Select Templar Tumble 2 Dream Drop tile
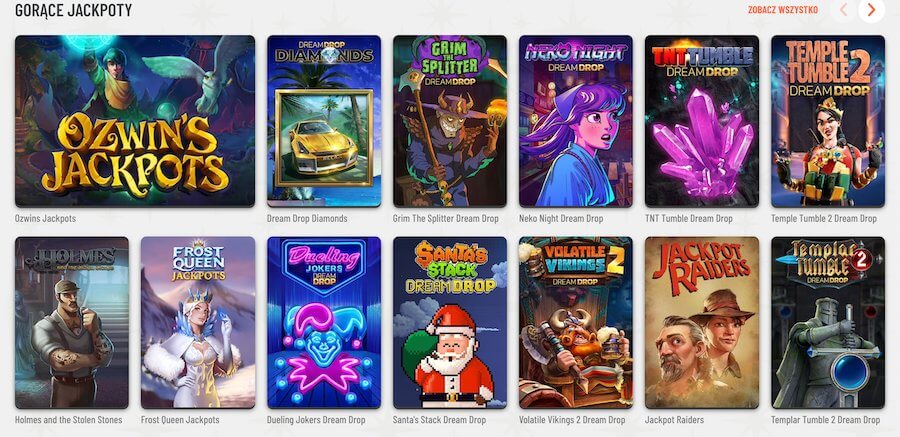Viewport: 900px width, 437px height. [828, 323]
